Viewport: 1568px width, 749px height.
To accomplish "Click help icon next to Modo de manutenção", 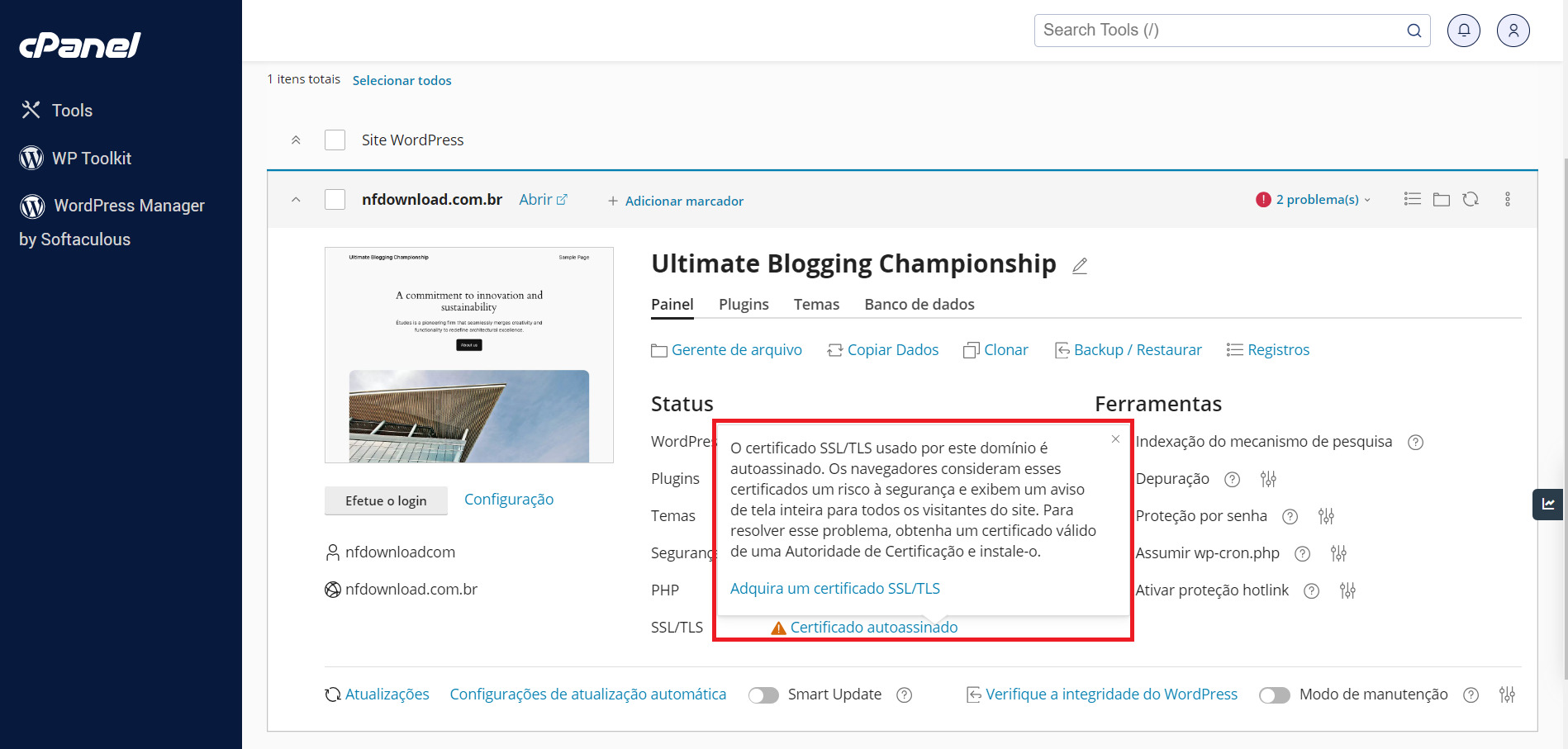I will pyautogui.click(x=1471, y=695).
